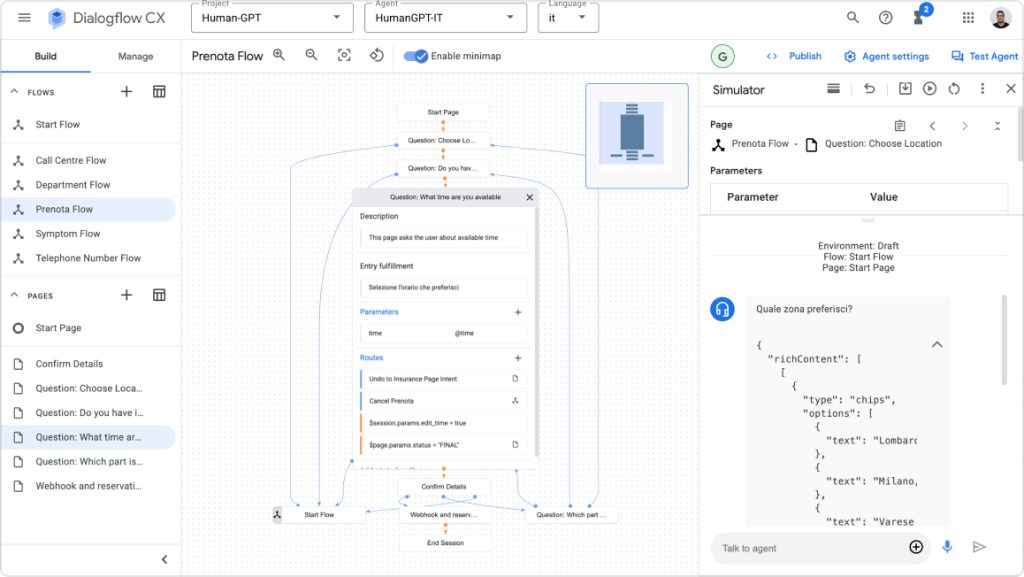Click the zoom out magnifier icon
Viewport: 1024px width, 577px height.
coord(311,56)
